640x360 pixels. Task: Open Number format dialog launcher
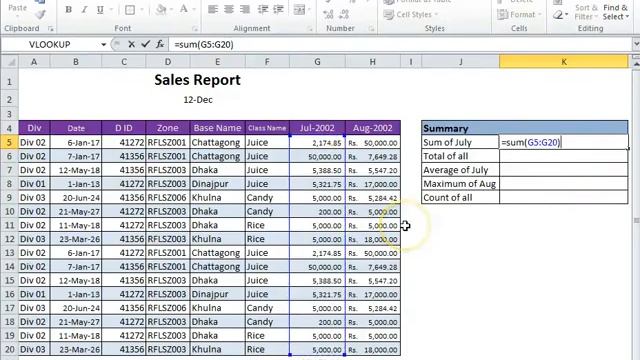(x=371, y=29)
